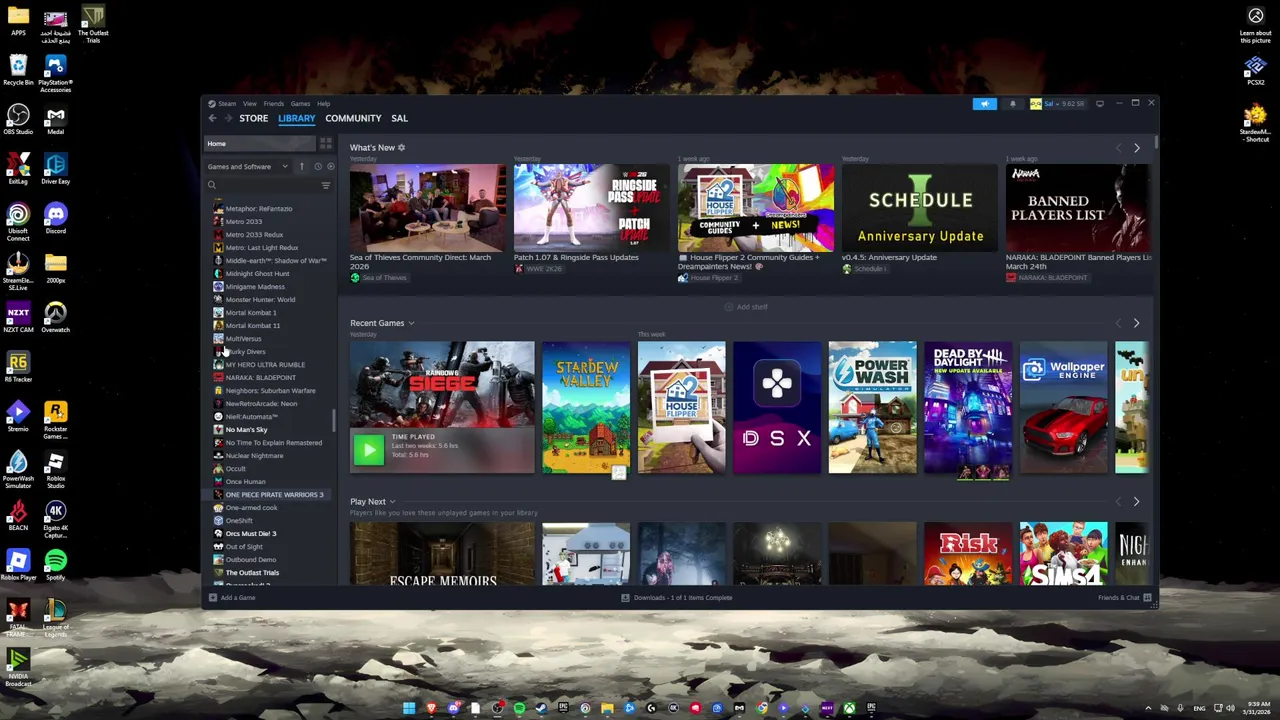1280x720 pixels.
Task: Open the Friends menu
Action: pyautogui.click(x=273, y=104)
